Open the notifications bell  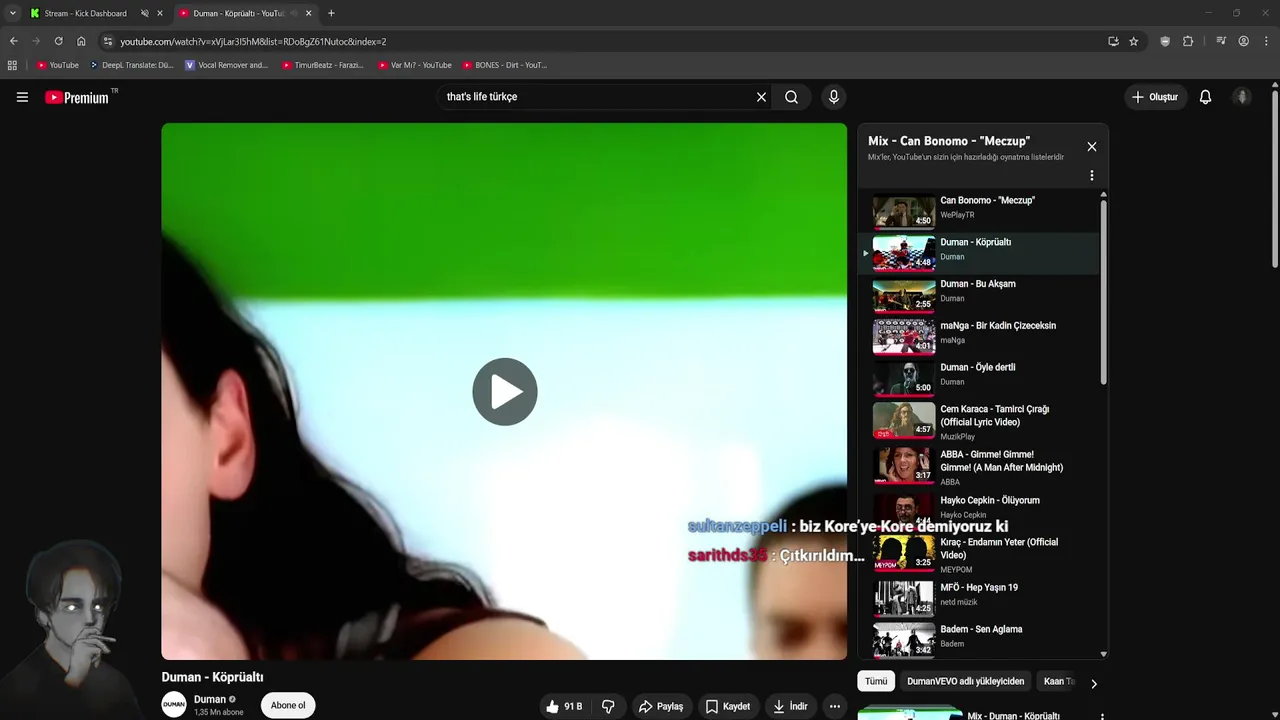[1205, 97]
